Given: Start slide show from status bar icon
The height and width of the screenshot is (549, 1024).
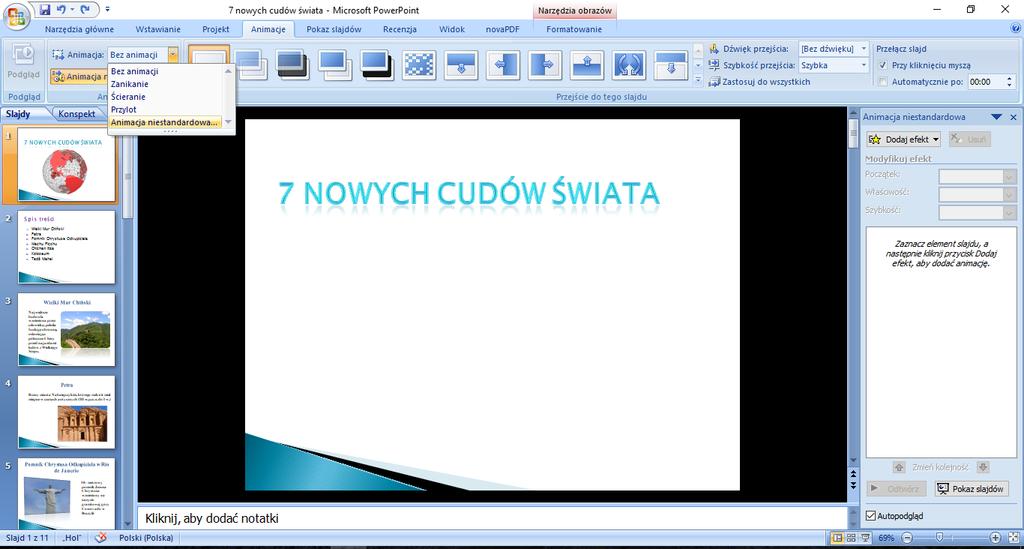Looking at the screenshot, I should (865, 538).
